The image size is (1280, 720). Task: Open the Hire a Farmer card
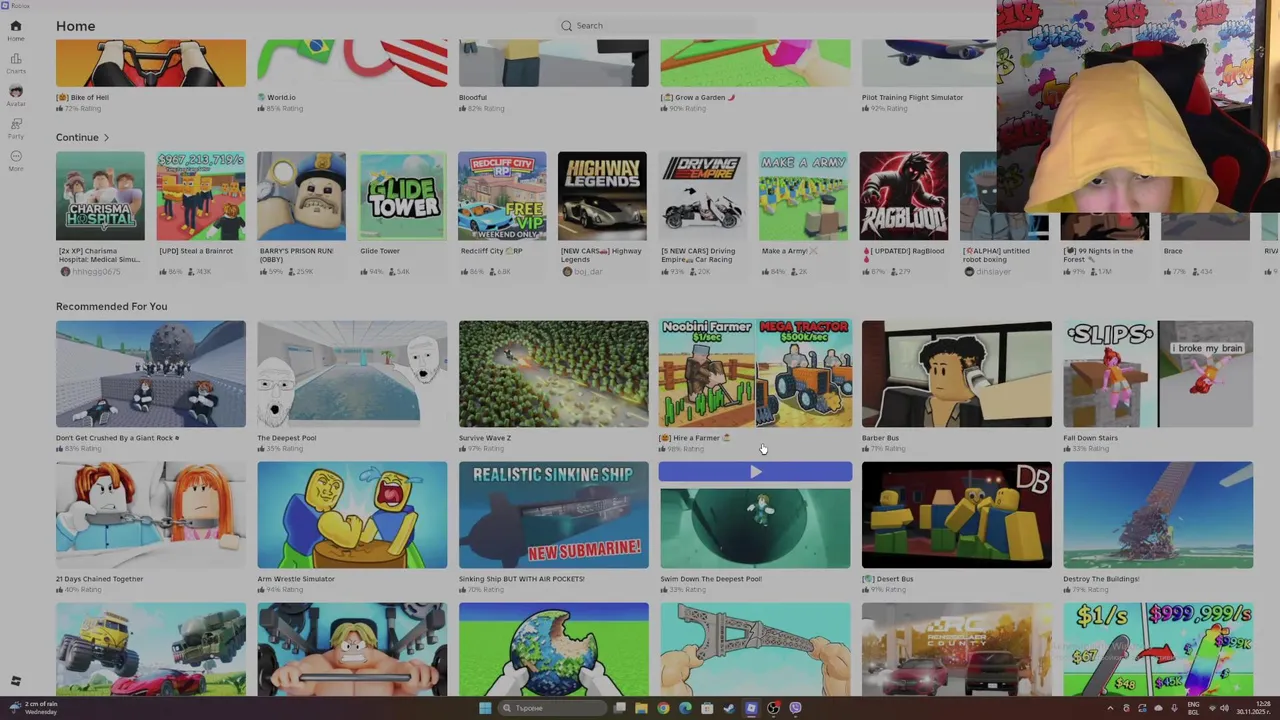coord(755,374)
